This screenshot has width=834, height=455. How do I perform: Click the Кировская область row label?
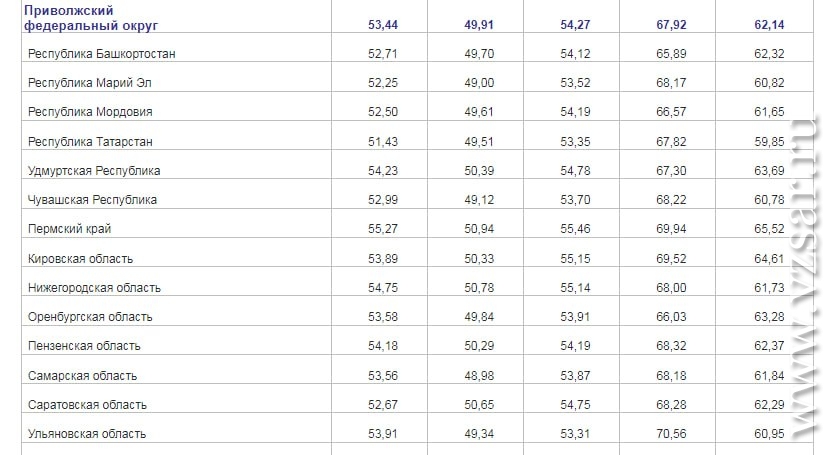pyautogui.click(x=80, y=259)
